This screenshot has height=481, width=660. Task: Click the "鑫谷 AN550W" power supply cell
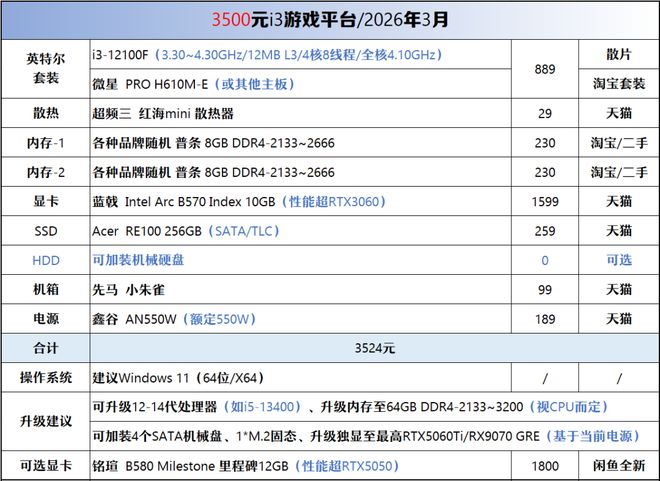pyautogui.click(x=301, y=319)
